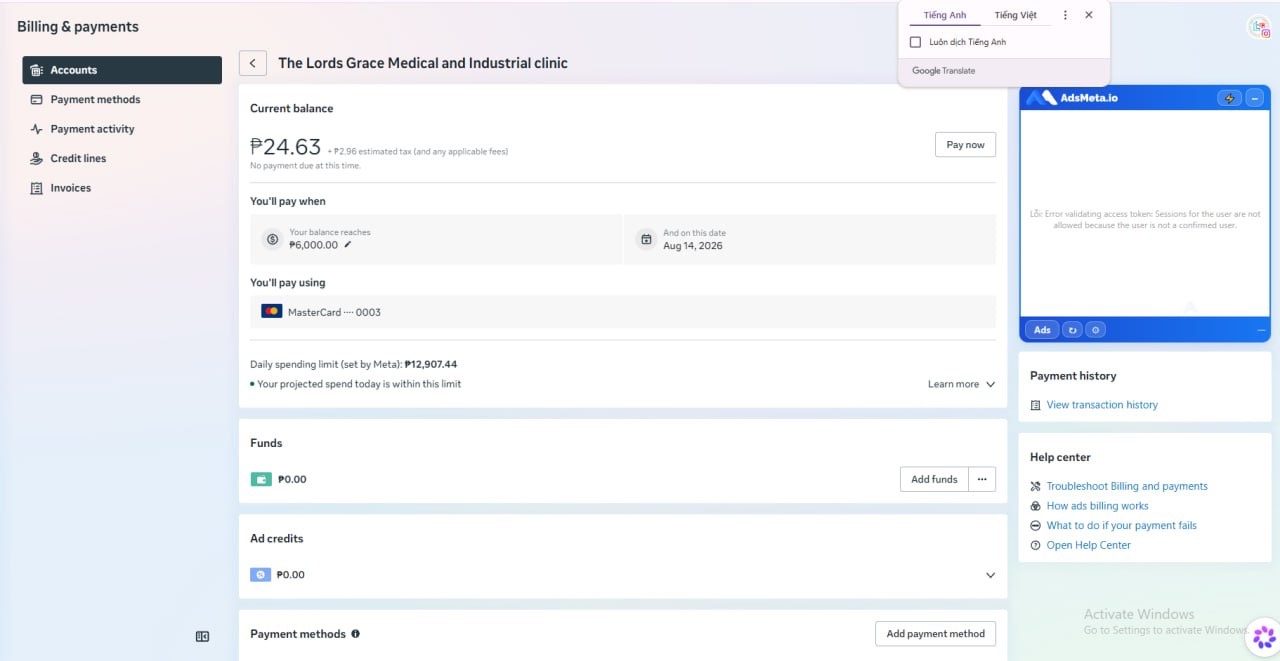Collapse the sidebar using the panel icon
1280x661 pixels.
point(202,636)
